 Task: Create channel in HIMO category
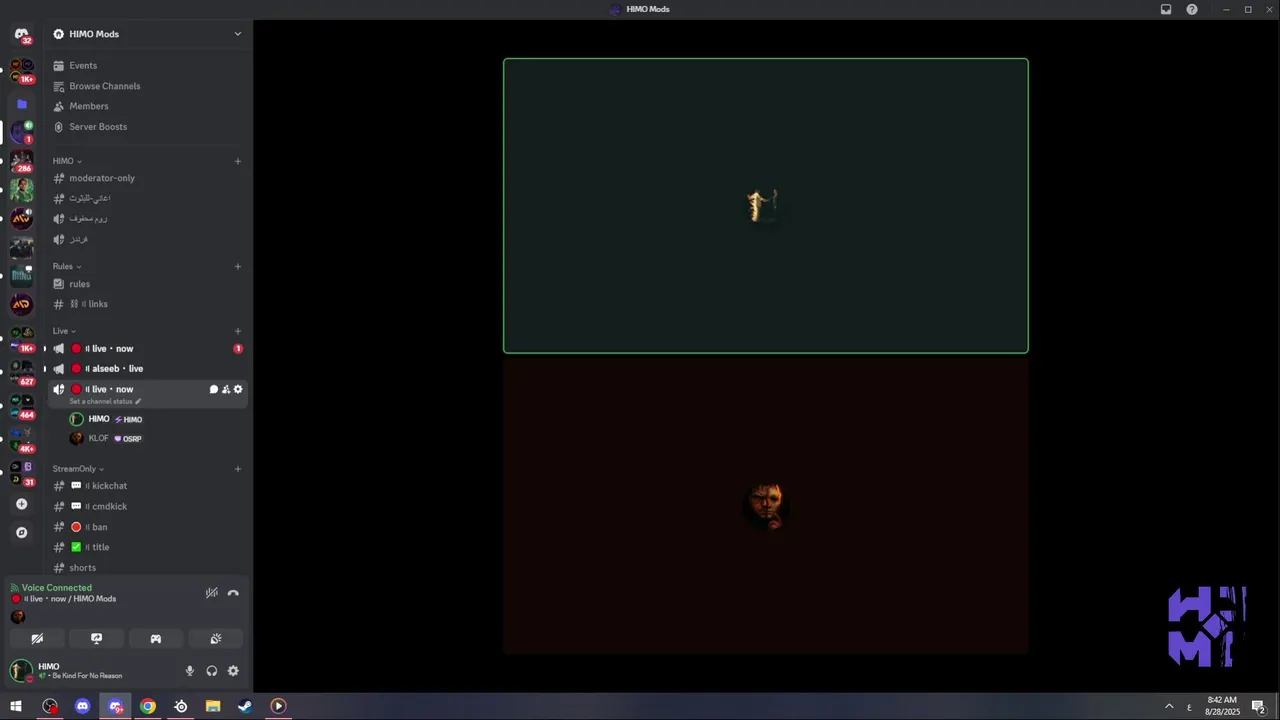[238, 161]
